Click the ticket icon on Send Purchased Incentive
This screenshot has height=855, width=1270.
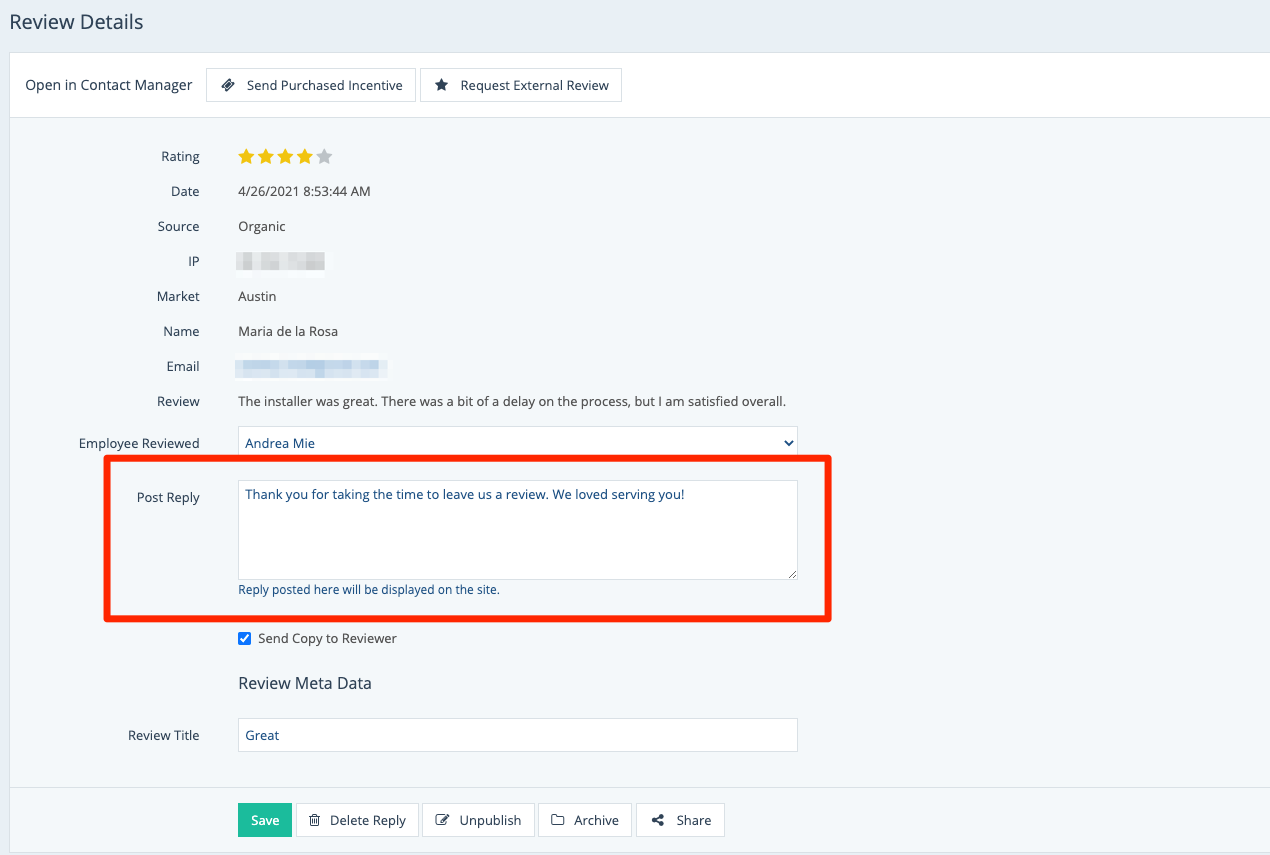point(229,86)
